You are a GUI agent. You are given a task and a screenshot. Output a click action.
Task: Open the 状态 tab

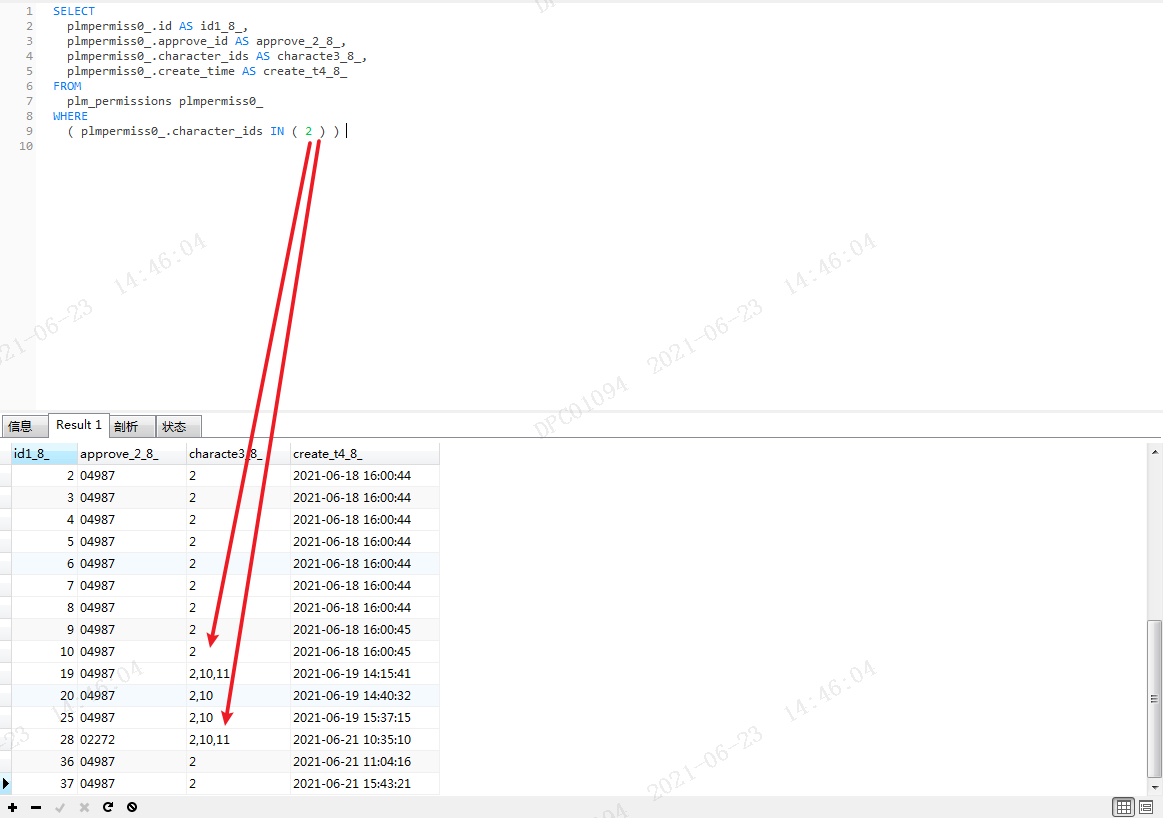click(179, 426)
